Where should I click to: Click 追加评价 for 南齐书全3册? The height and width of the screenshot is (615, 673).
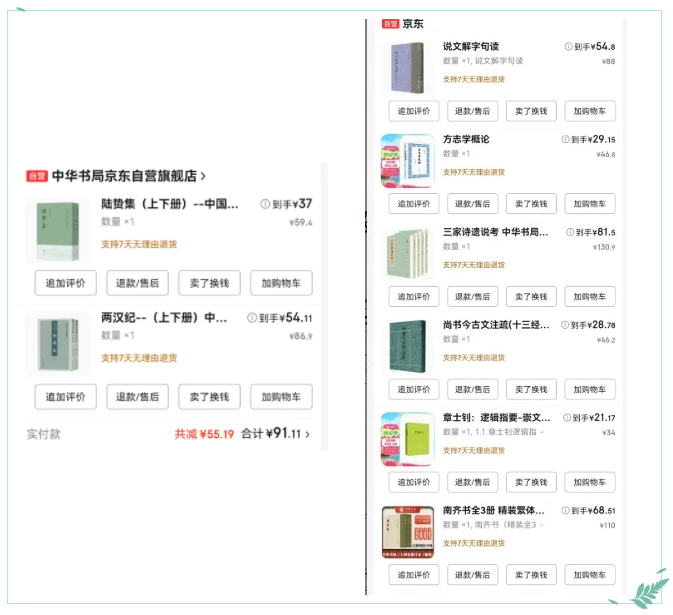point(414,575)
